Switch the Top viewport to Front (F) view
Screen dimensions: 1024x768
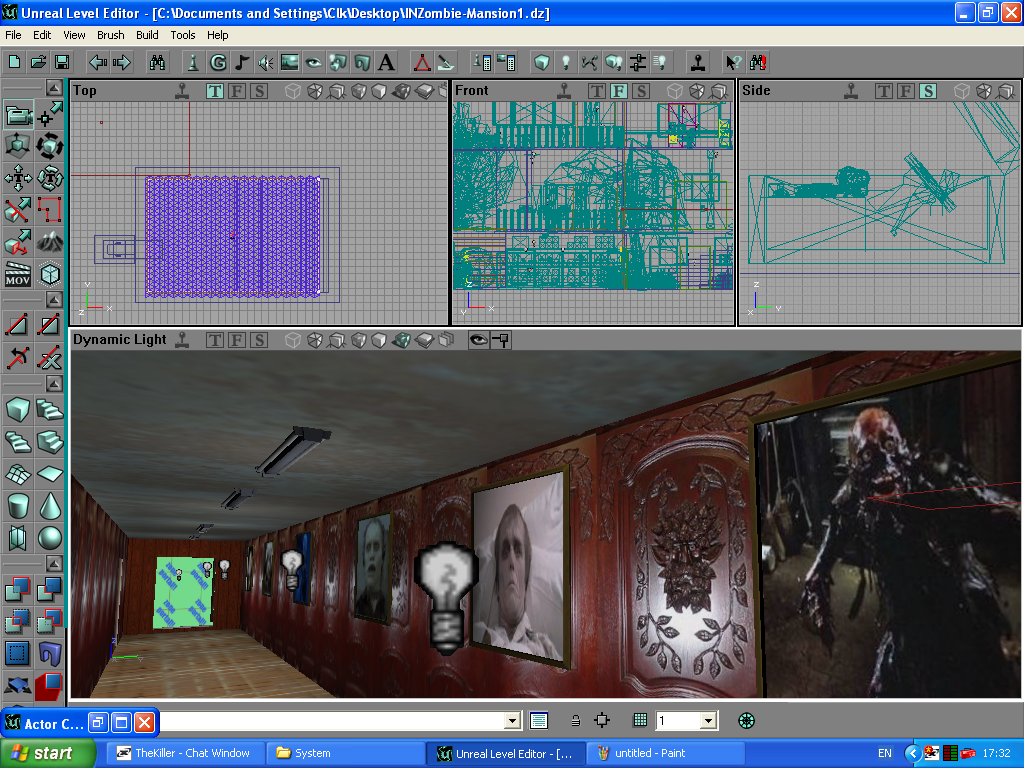237,91
